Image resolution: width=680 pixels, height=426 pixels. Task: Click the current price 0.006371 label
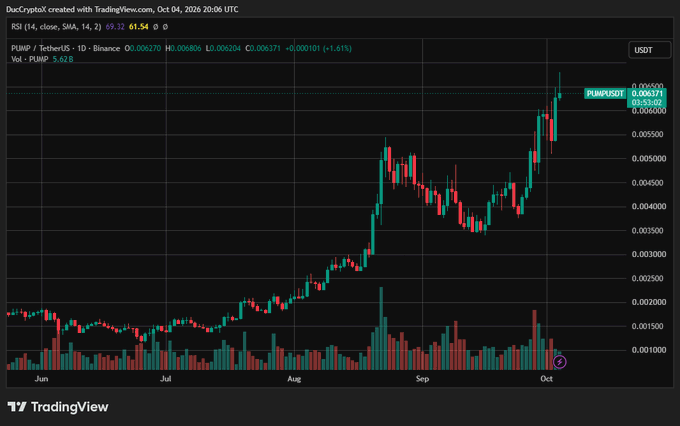(x=647, y=93)
